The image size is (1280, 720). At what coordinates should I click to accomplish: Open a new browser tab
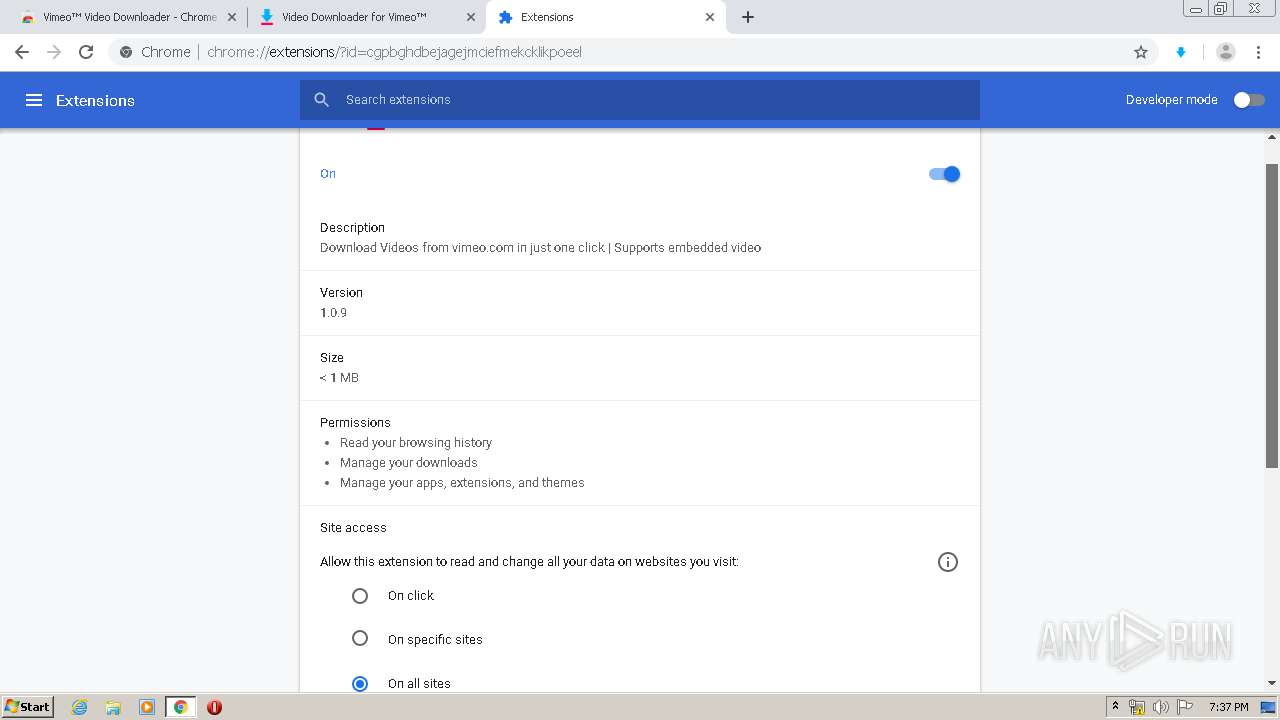[748, 17]
